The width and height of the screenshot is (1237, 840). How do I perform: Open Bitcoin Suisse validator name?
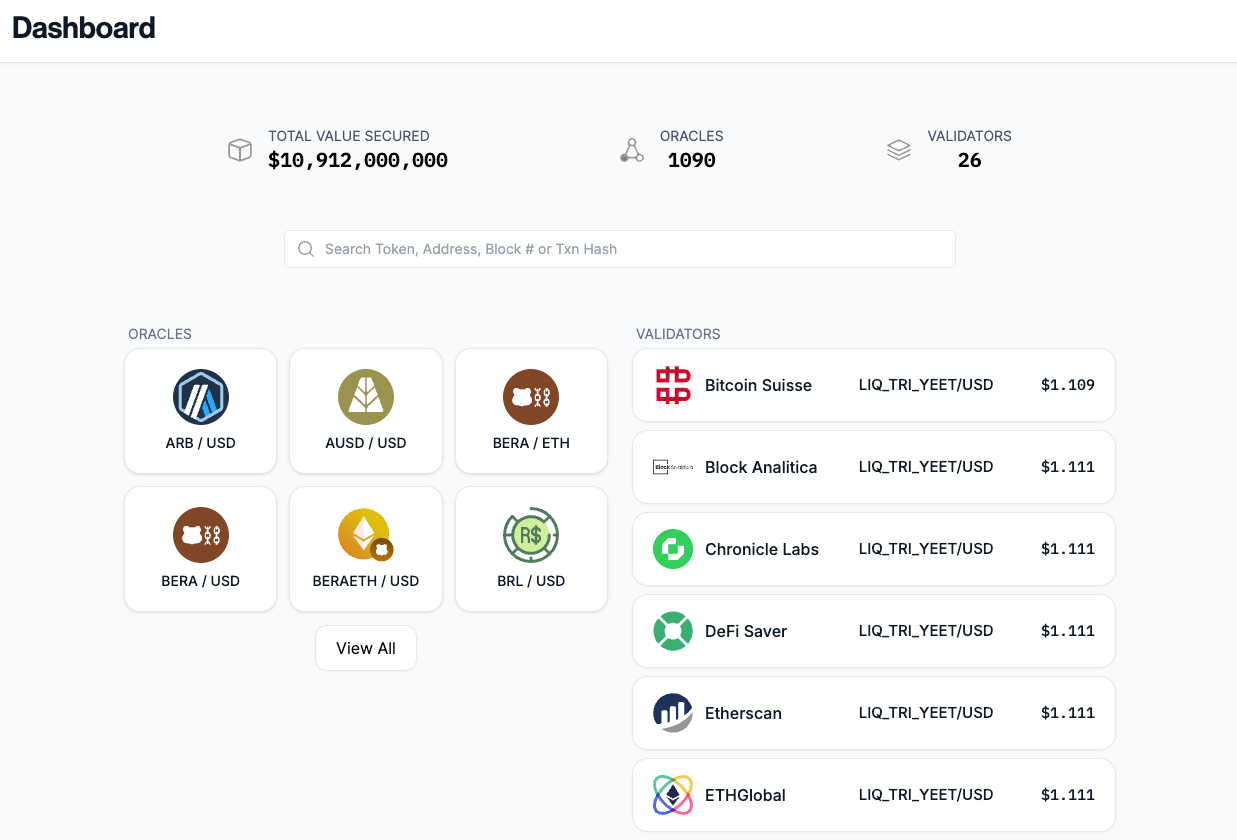pyautogui.click(x=758, y=385)
